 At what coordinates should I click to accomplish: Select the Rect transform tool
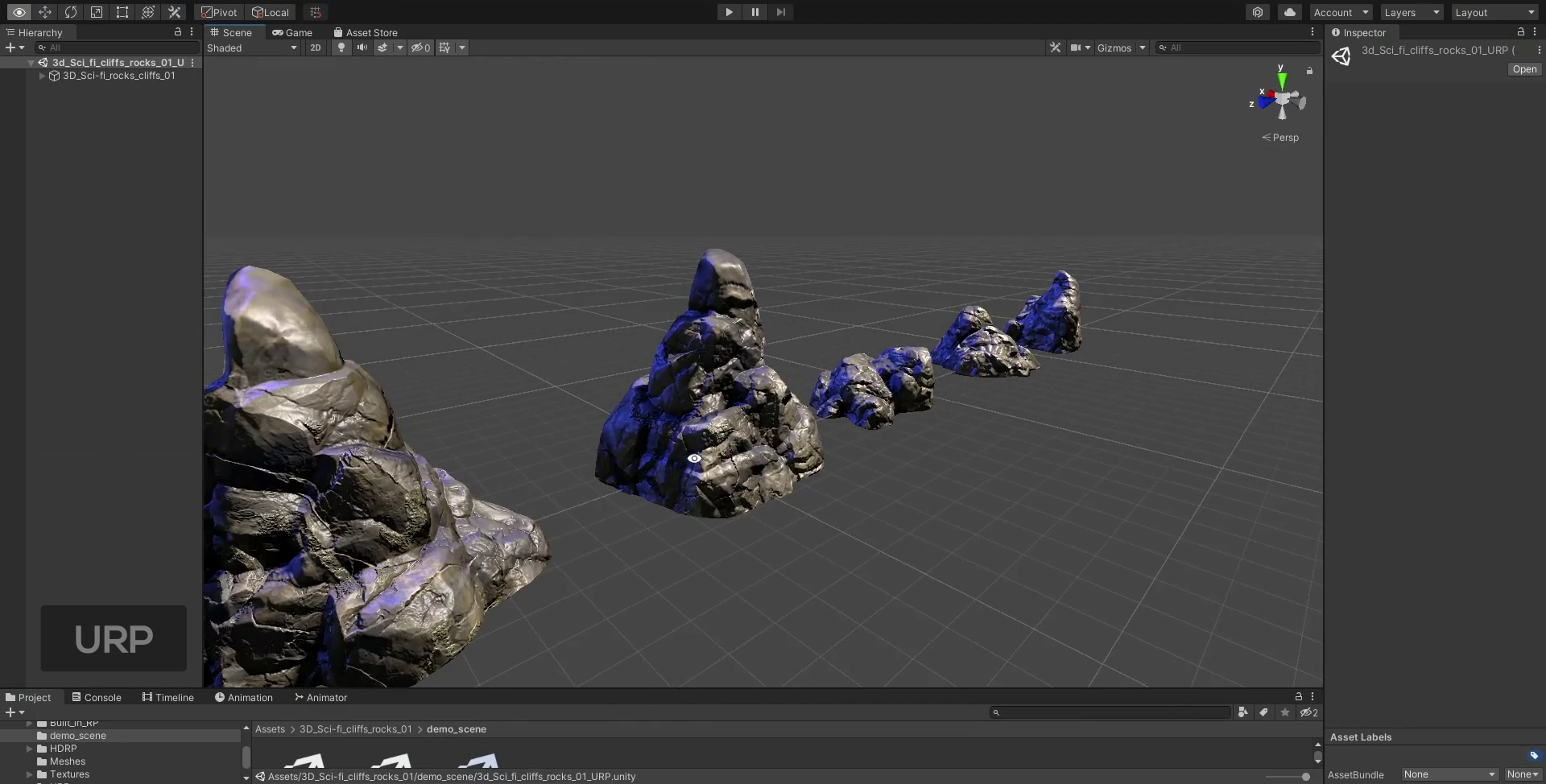tap(122, 12)
